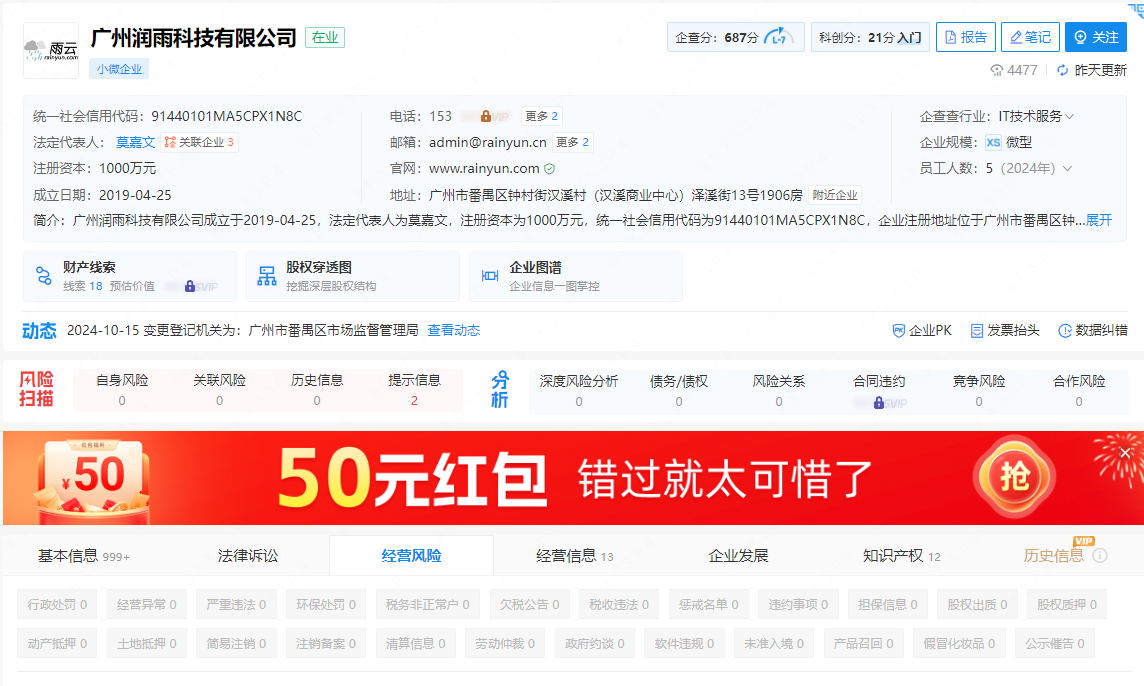Image resolution: width=1144 pixels, height=686 pixels.
Task: Click the 关注 follow button
Action: [x=1096, y=37]
